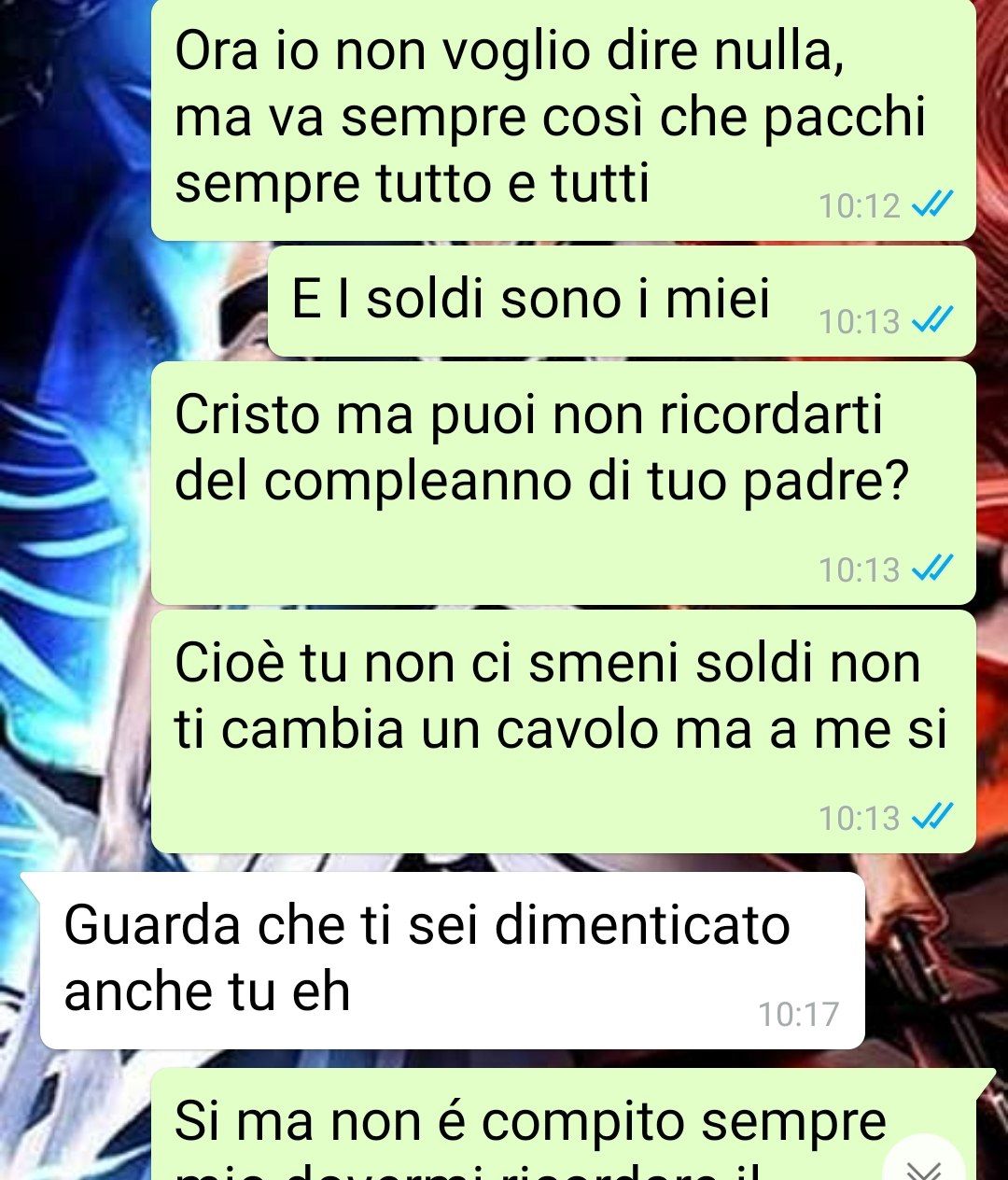The image size is (1008, 1180).
Task: Select the 'E I soldi sono i miei' bubble
Action: (x=622, y=302)
